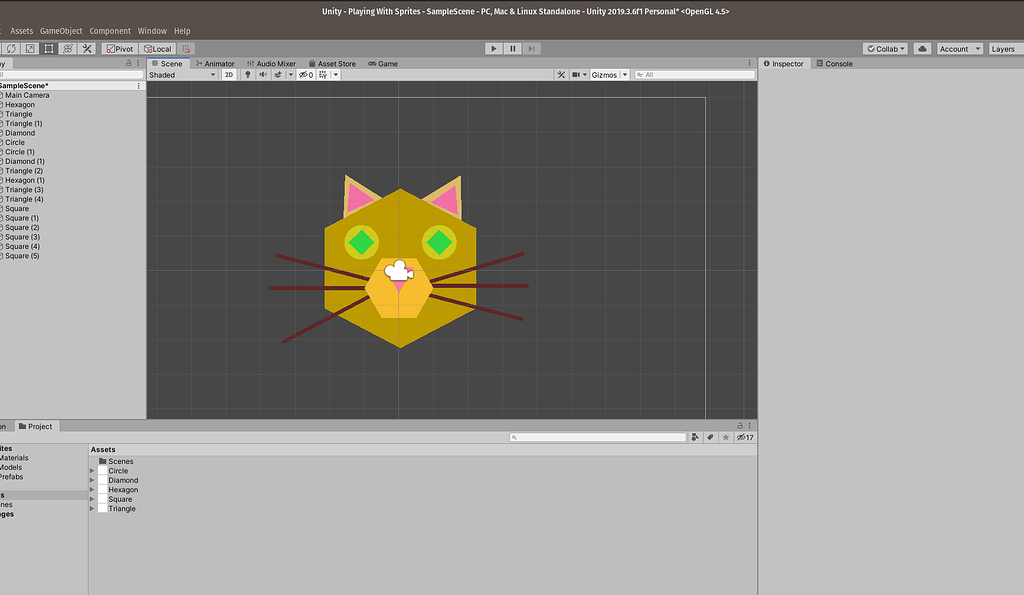Open the Account dropdown button
1024x595 pixels.
coord(958,48)
